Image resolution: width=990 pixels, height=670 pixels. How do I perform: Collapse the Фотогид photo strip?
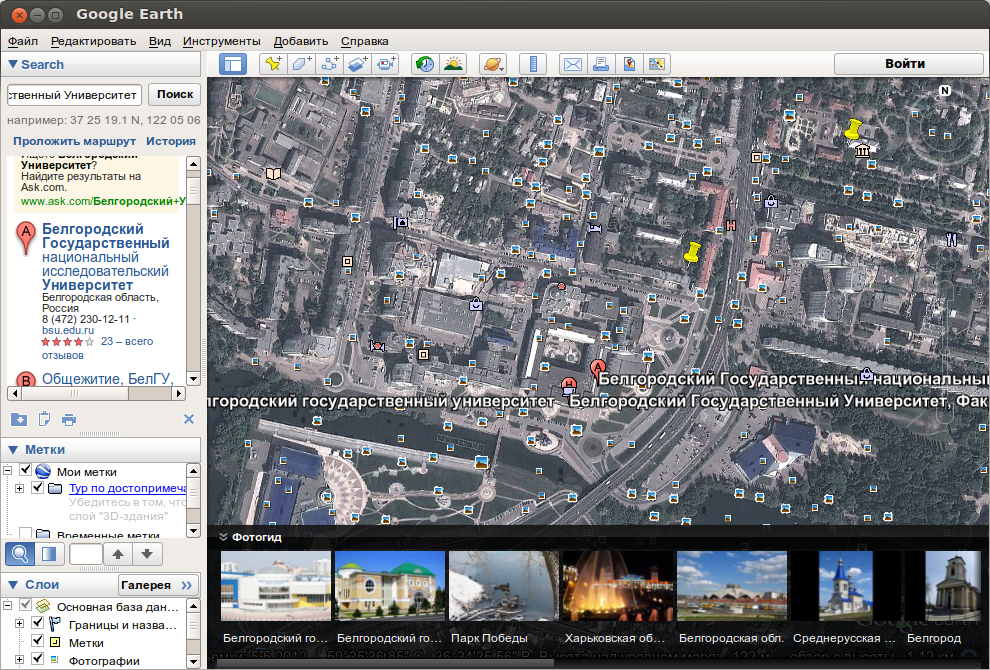pos(224,537)
